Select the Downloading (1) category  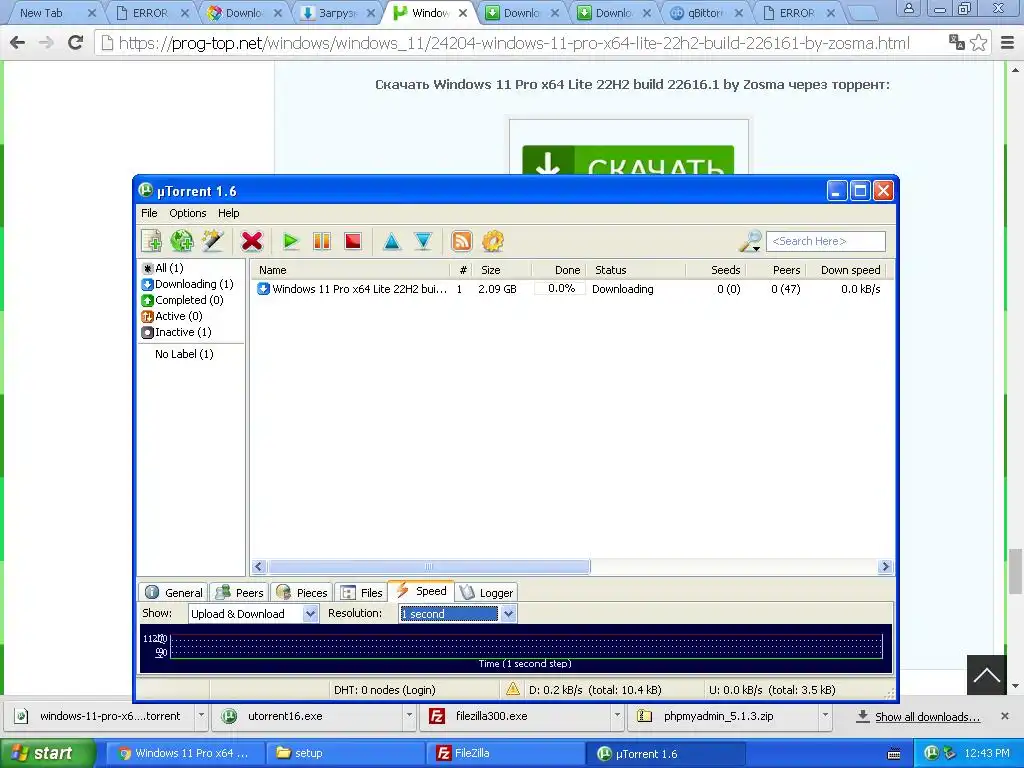point(187,284)
